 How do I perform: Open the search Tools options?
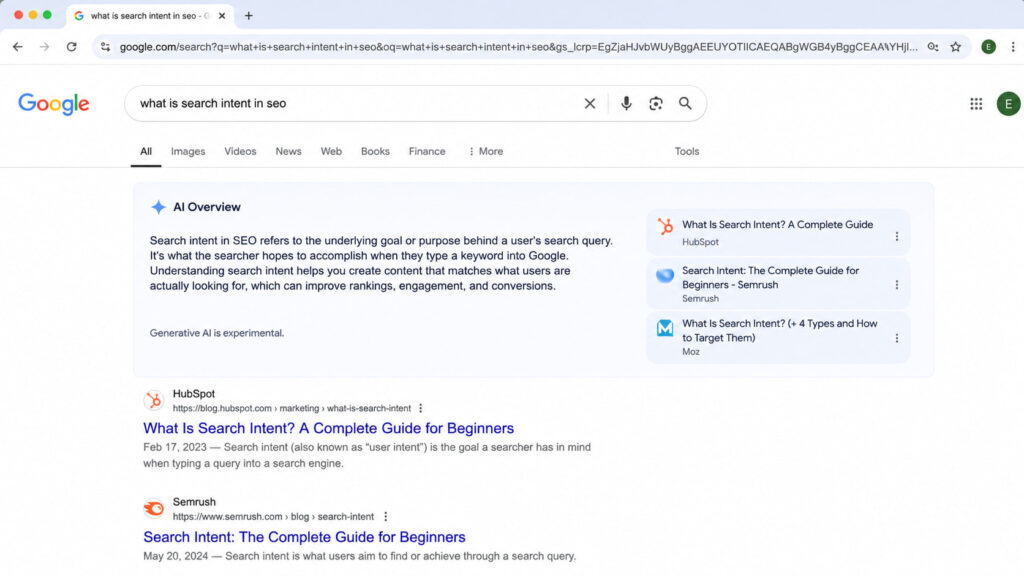click(x=687, y=152)
